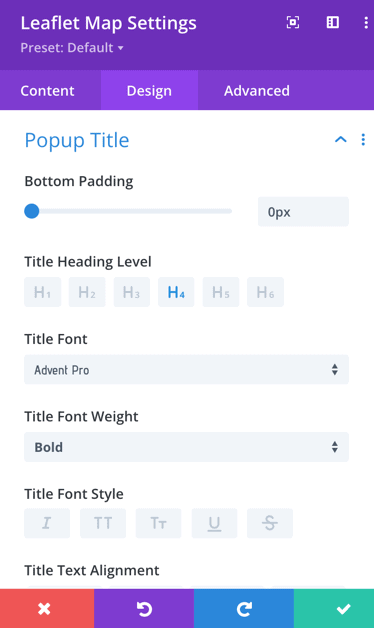Collapse the Popup Title section chevron

340,139
